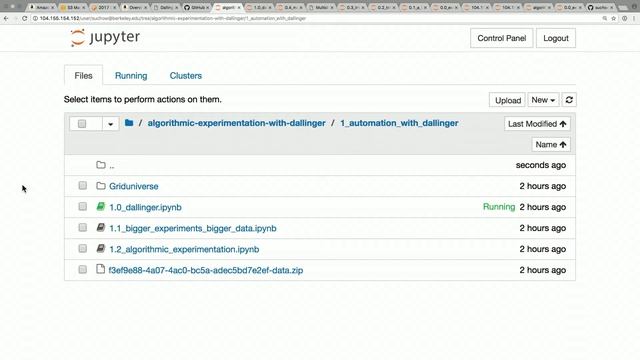Click the notebook icon for 1.1_bigger_experiments_bigger_data
Image resolution: width=640 pixels, height=360 pixels.
coord(101,228)
